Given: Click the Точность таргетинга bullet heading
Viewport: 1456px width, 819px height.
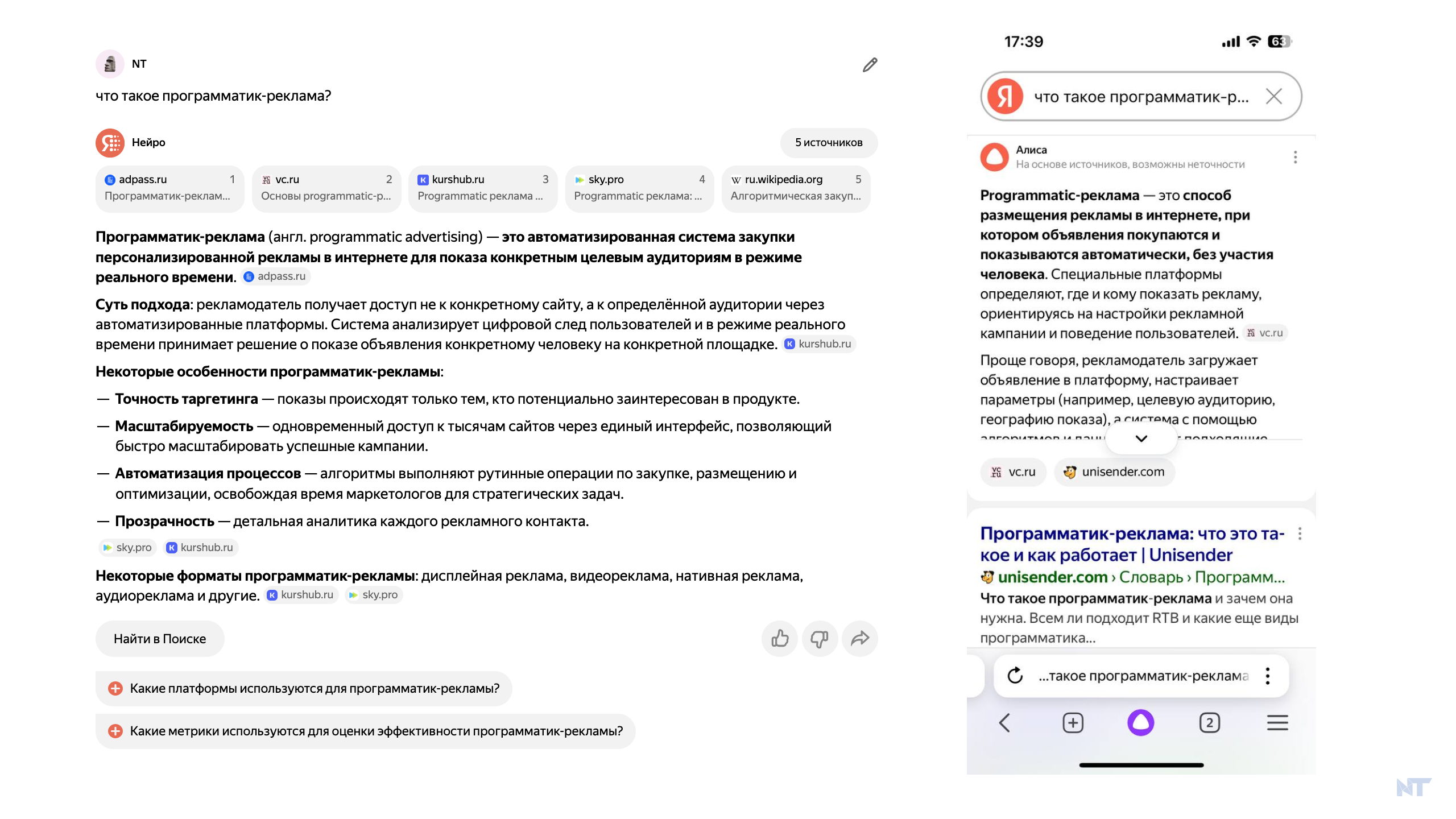Looking at the screenshot, I should (x=187, y=399).
